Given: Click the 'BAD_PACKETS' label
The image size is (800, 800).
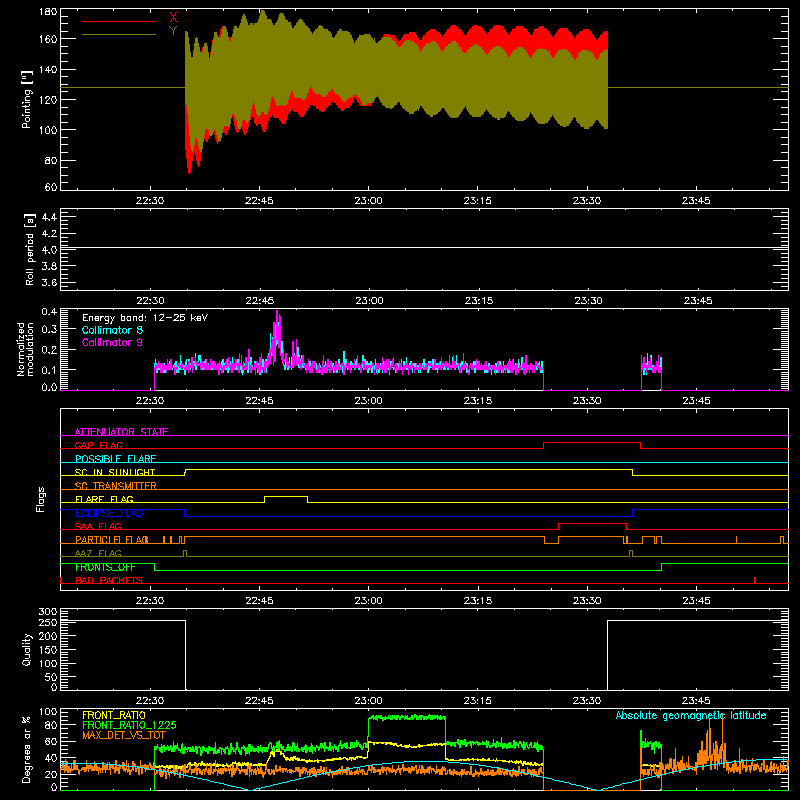Looking at the screenshot, I should click(109, 580).
